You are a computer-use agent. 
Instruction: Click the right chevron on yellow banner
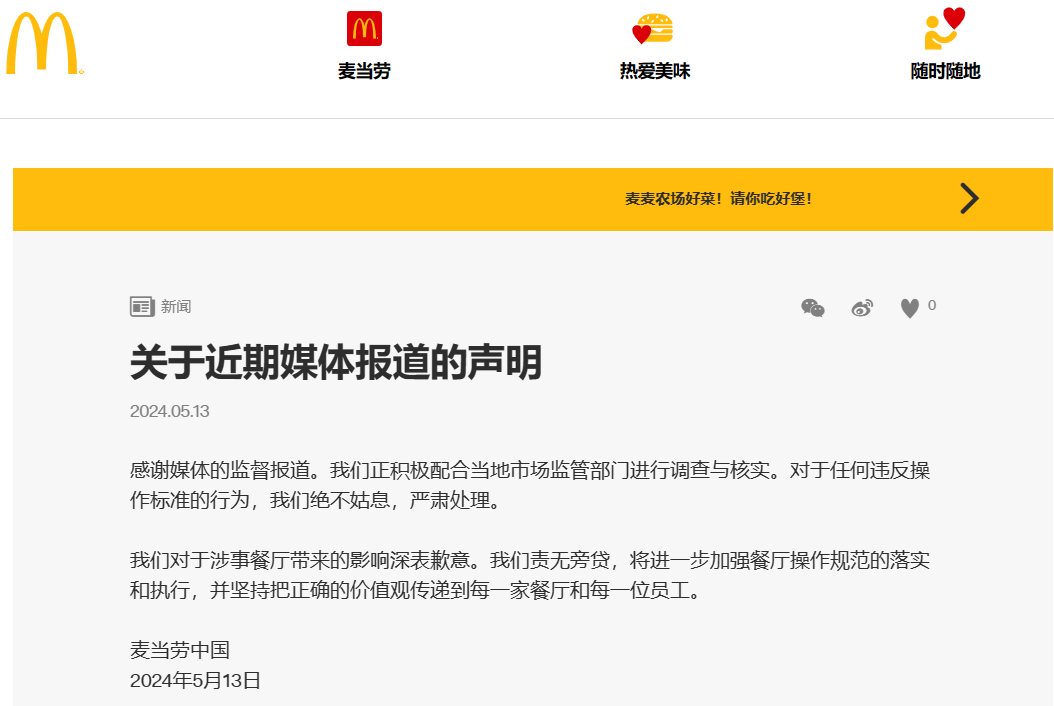pos(969,198)
